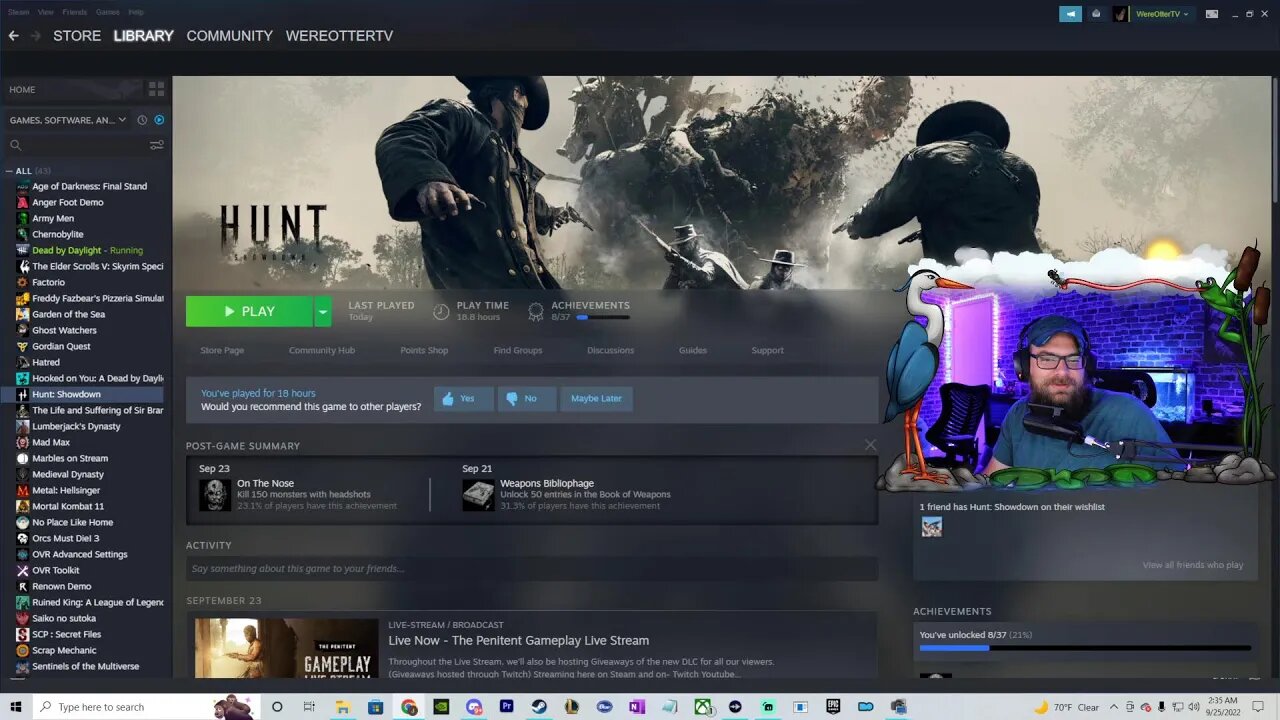1280x720 pixels.
Task: Open Steam from the taskbar
Action: click(539, 707)
